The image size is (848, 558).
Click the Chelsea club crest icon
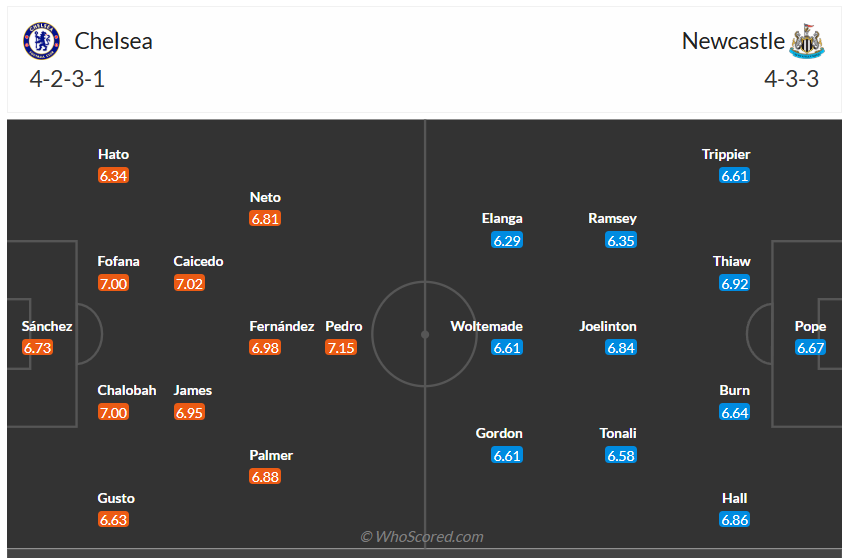(41, 41)
